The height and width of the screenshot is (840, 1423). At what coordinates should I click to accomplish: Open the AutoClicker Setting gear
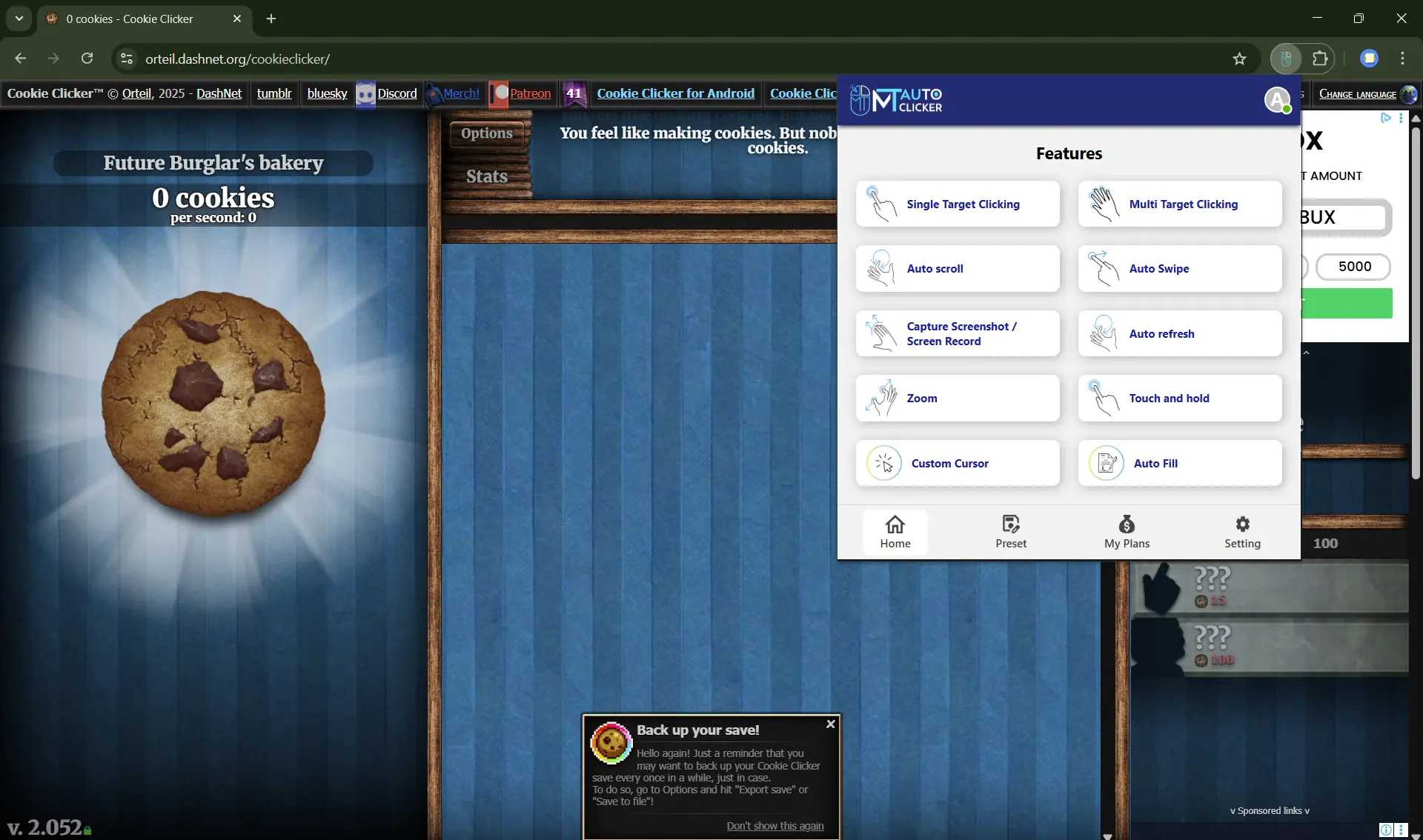(x=1242, y=531)
